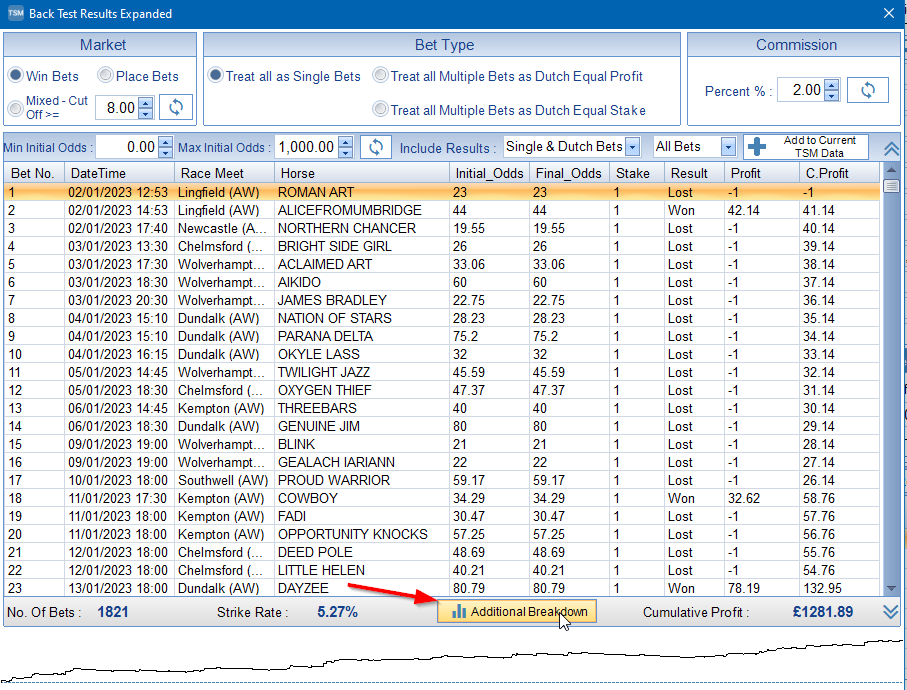
Task: Click refresh icon next to Max Initial Odds
Action: pyautogui.click(x=375, y=147)
